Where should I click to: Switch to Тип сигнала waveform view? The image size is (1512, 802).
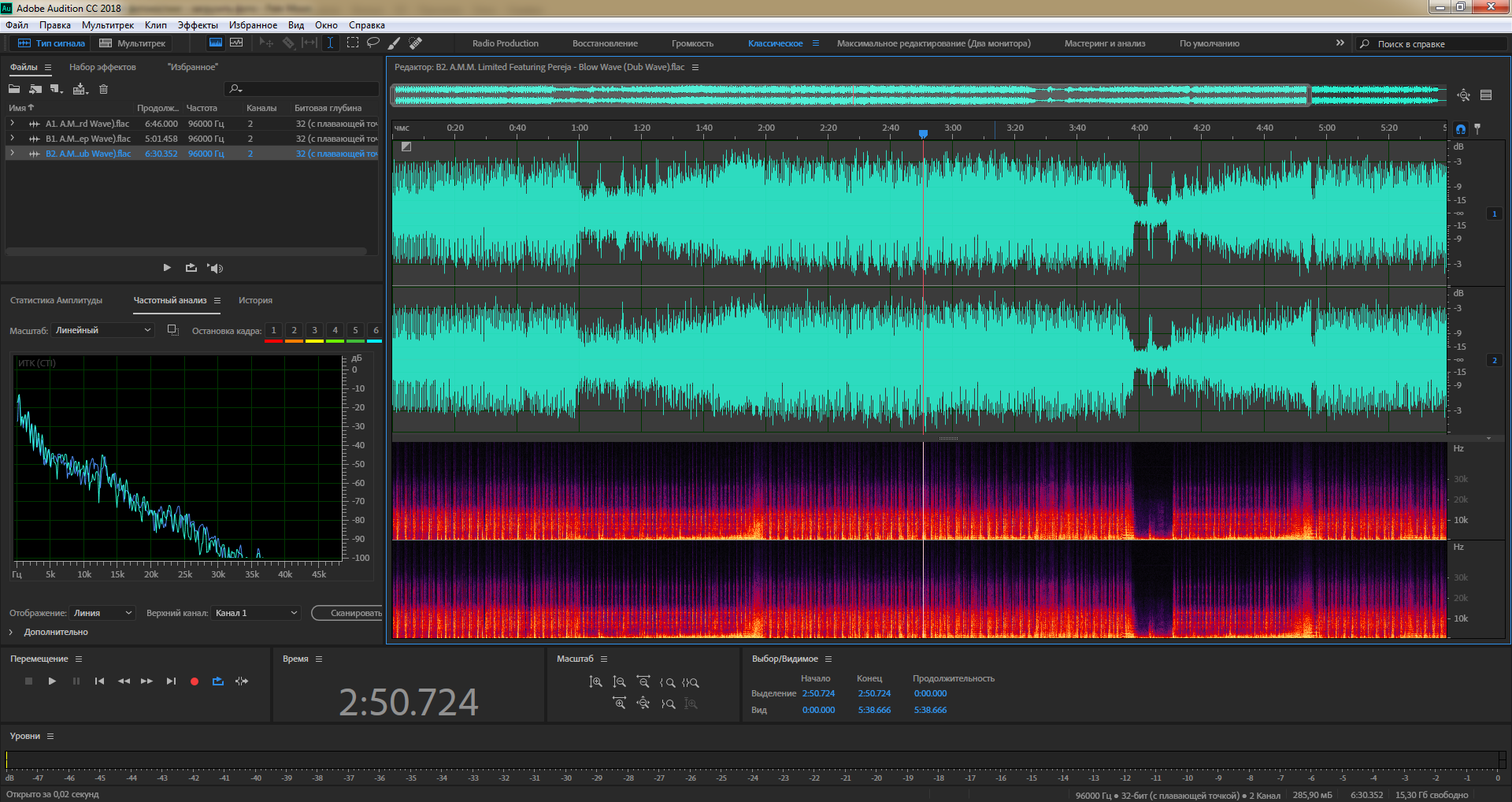51,43
